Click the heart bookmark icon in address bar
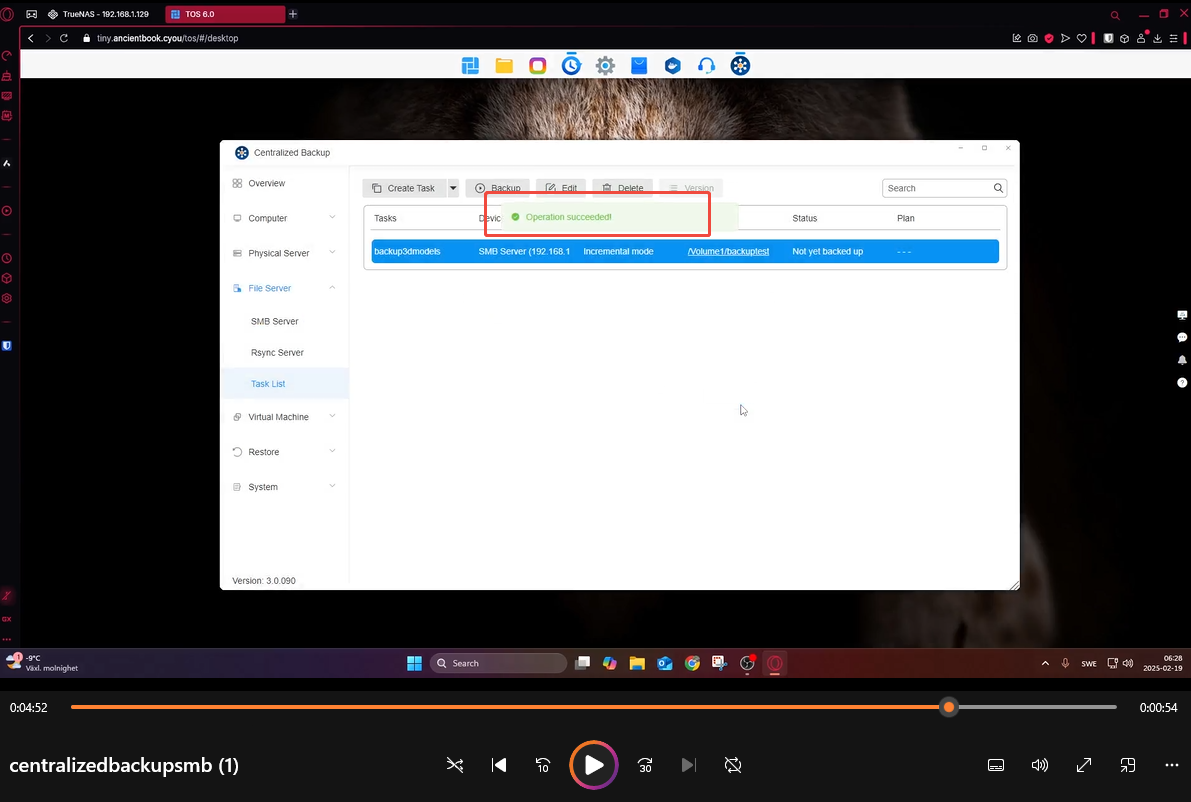The image size is (1191, 802). point(1082,38)
